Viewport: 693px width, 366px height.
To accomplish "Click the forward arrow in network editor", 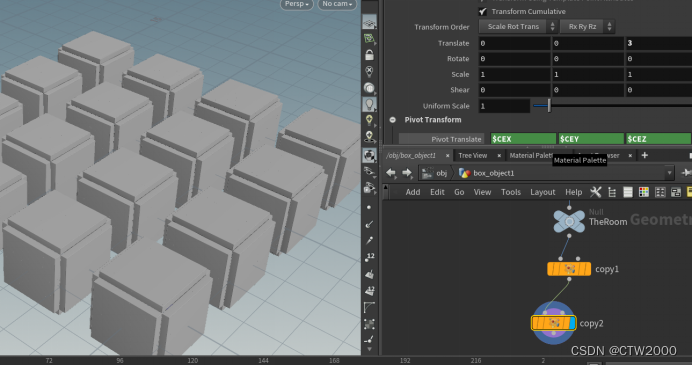I will coord(407,173).
